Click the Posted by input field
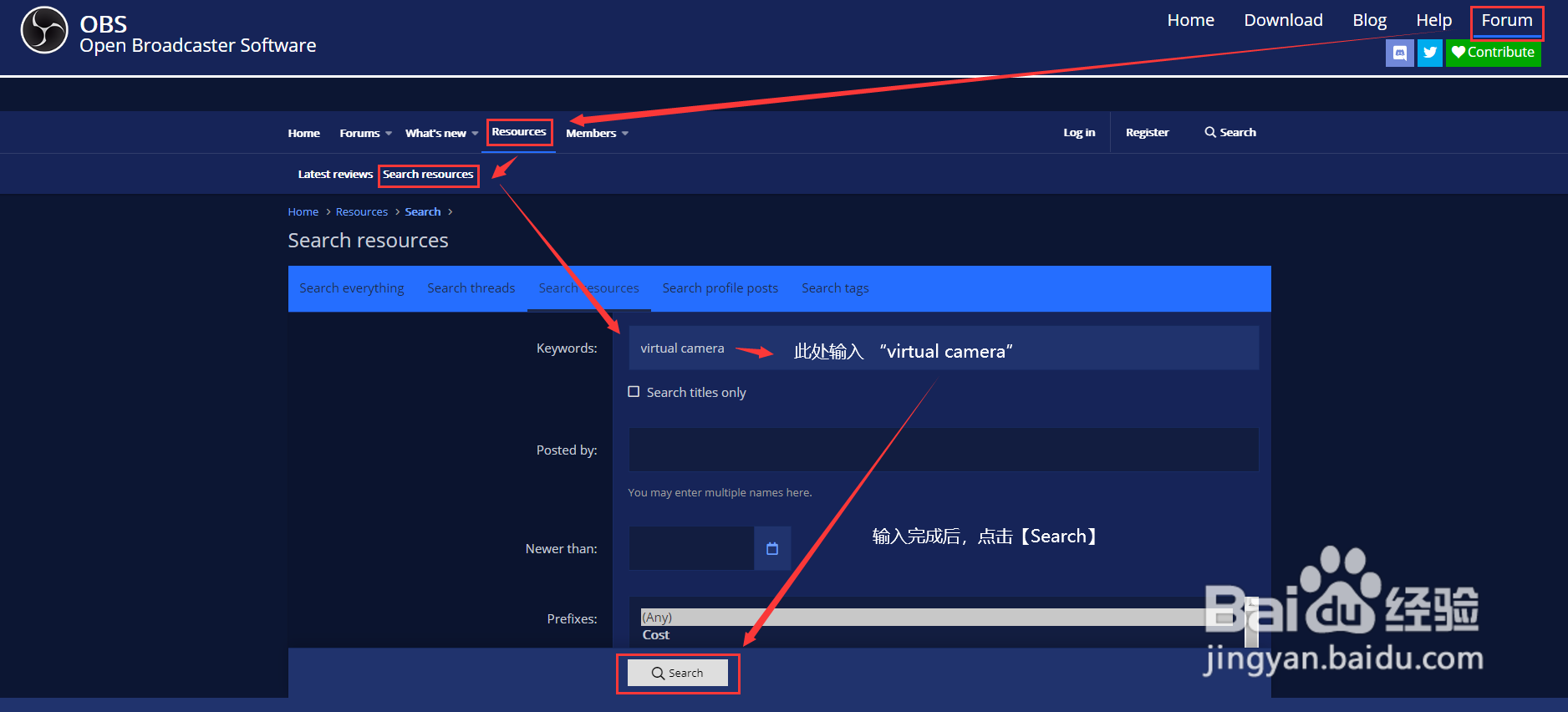This screenshot has width=1568, height=712. click(944, 450)
